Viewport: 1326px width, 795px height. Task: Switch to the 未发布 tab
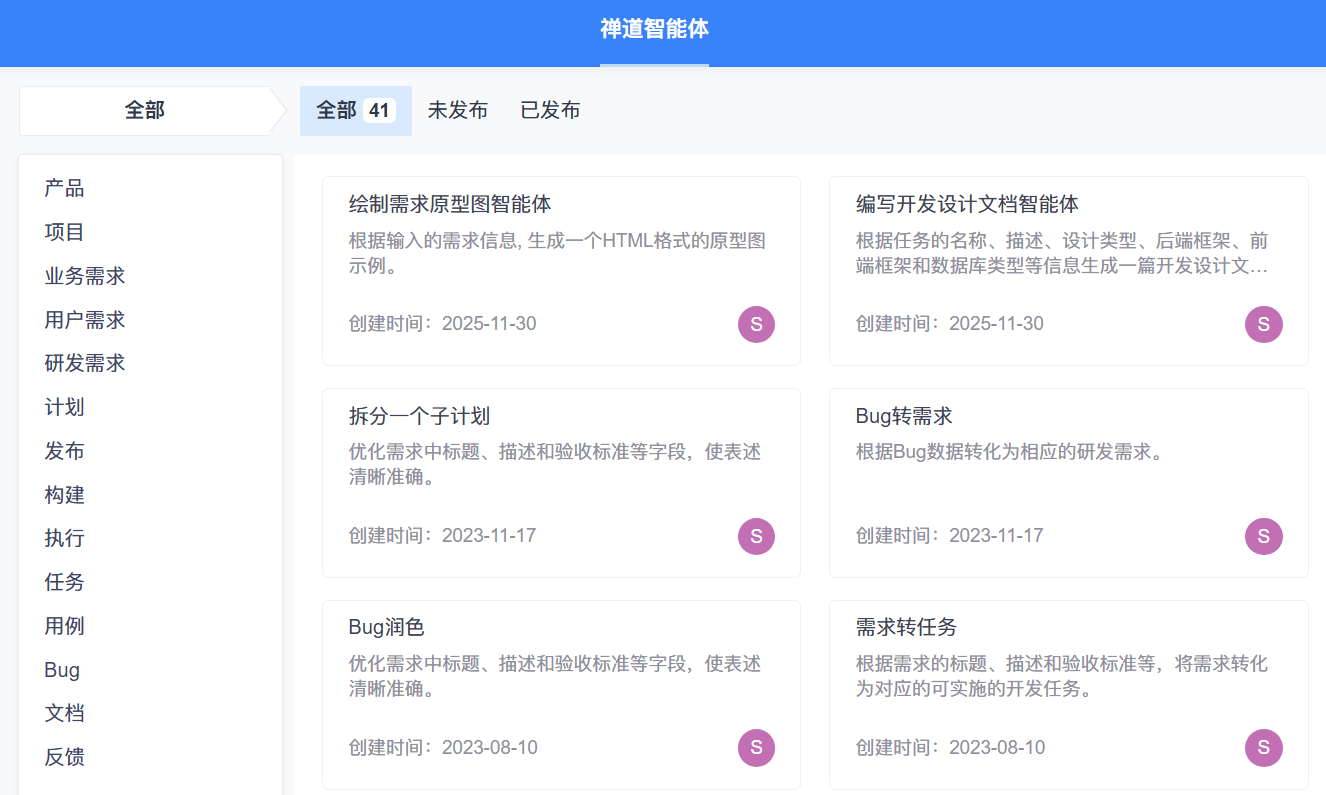458,110
